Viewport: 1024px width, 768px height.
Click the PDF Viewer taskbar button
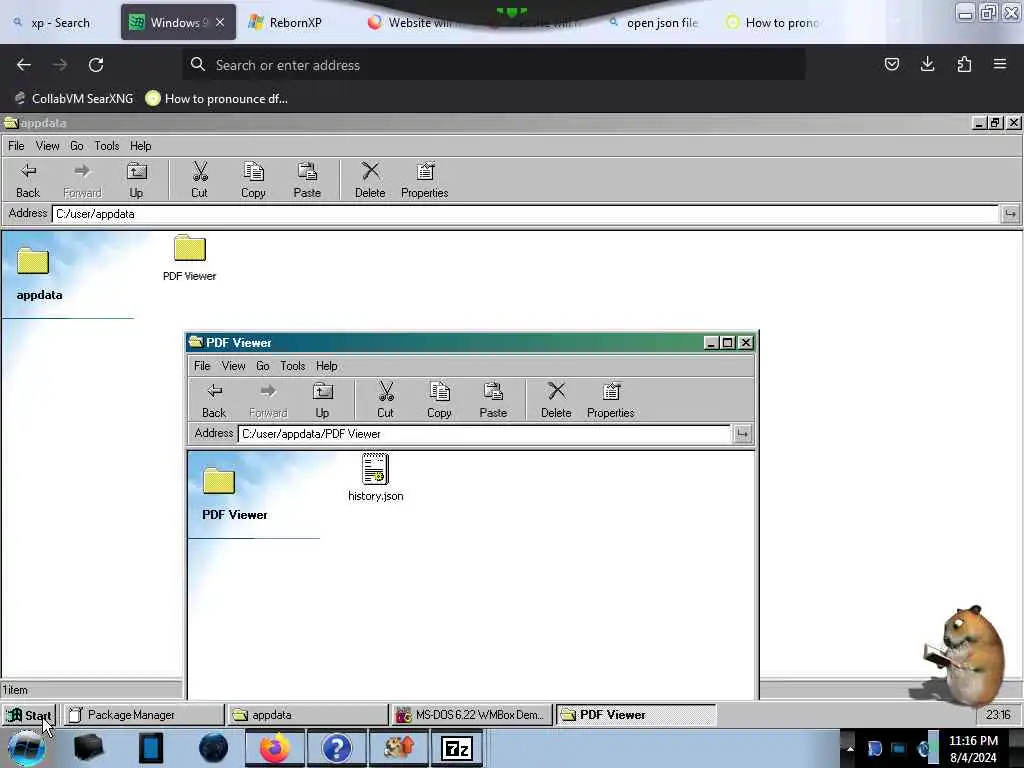point(636,715)
